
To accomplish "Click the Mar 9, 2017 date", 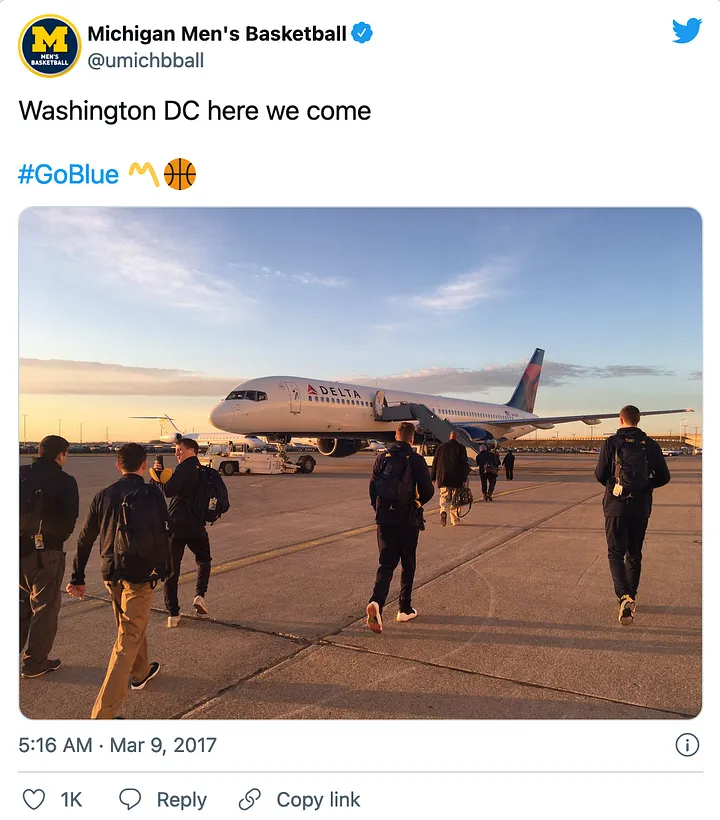I will point(163,745).
